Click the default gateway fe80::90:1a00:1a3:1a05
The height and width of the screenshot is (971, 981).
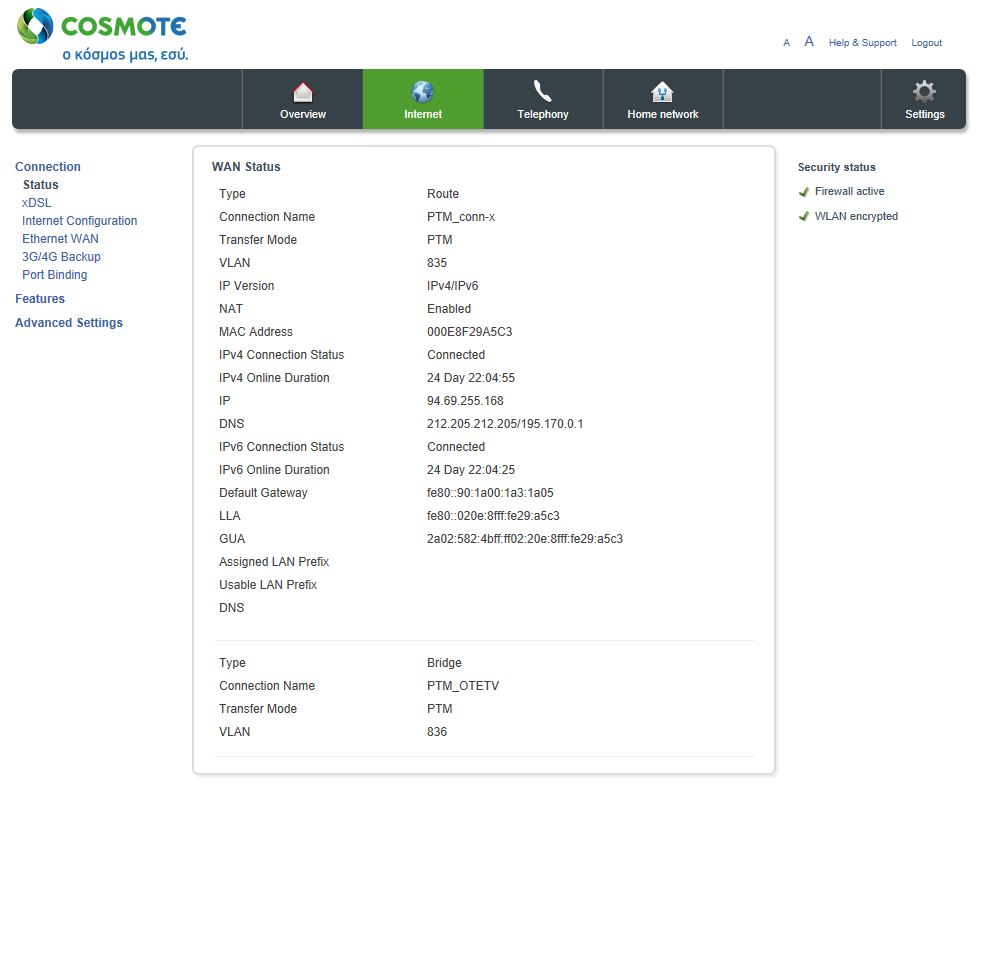point(490,494)
